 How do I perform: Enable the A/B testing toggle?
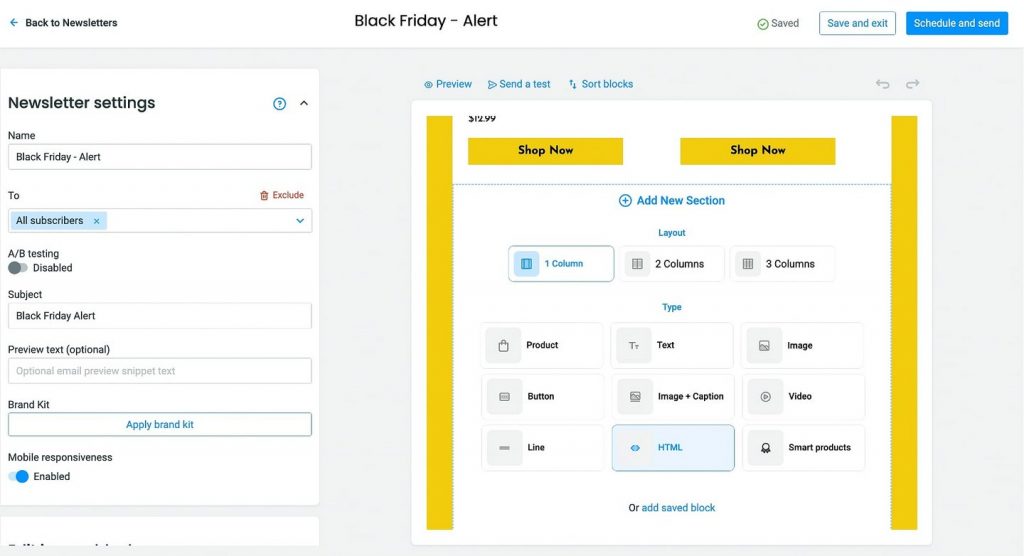pyautogui.click(x=18, y=268)
